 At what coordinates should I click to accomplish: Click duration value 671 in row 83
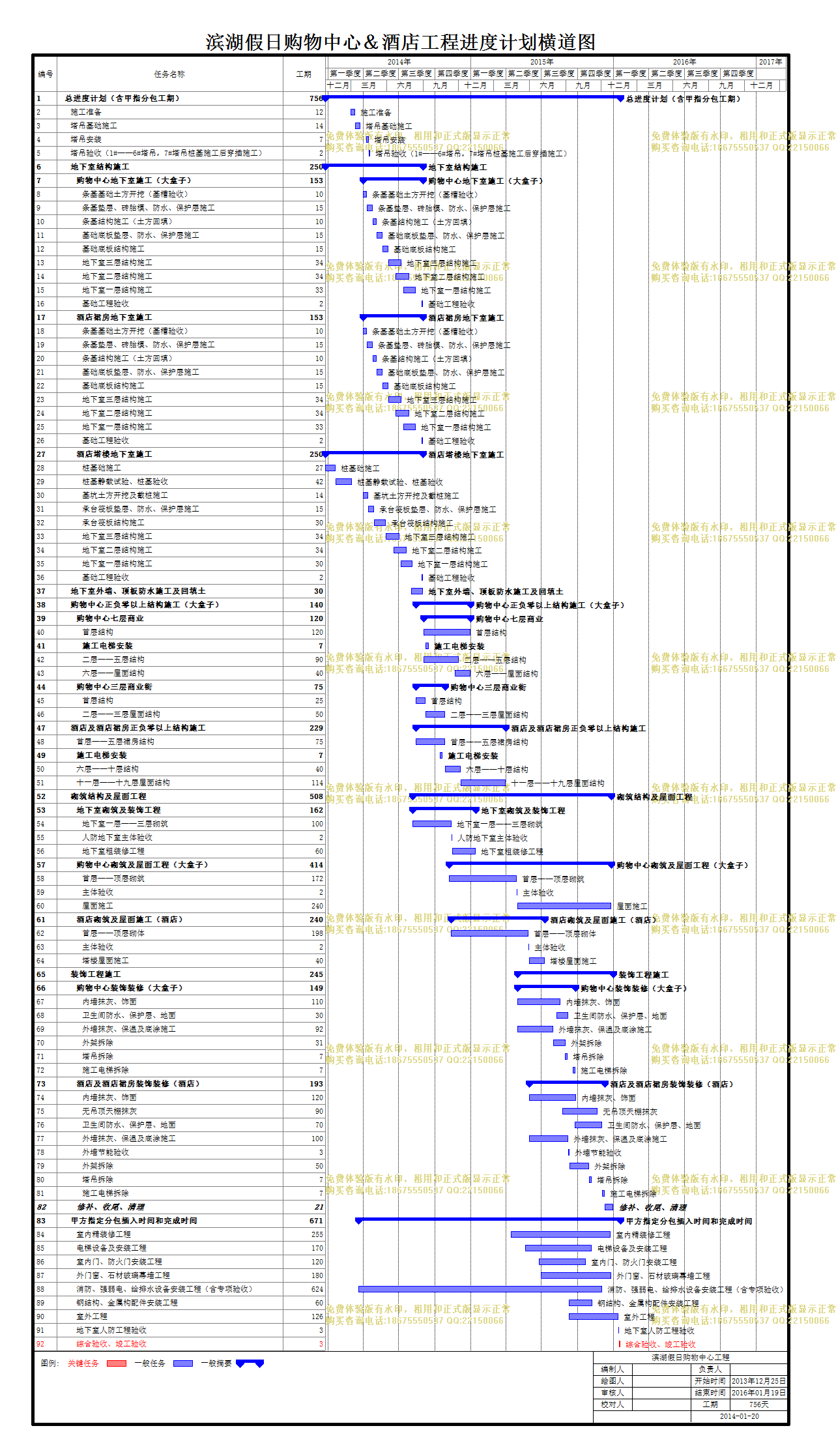(x=316, y=1221)
